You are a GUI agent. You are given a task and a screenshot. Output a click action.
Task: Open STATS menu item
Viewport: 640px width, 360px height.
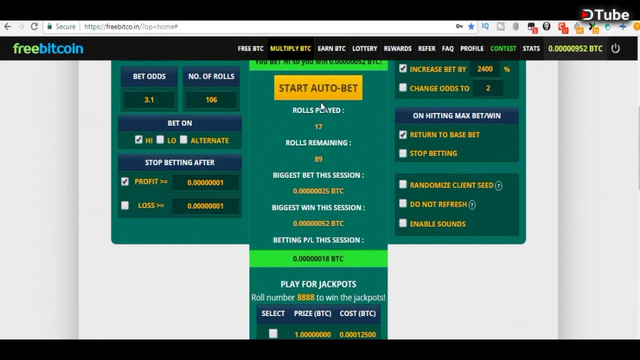tap(531, 49)
